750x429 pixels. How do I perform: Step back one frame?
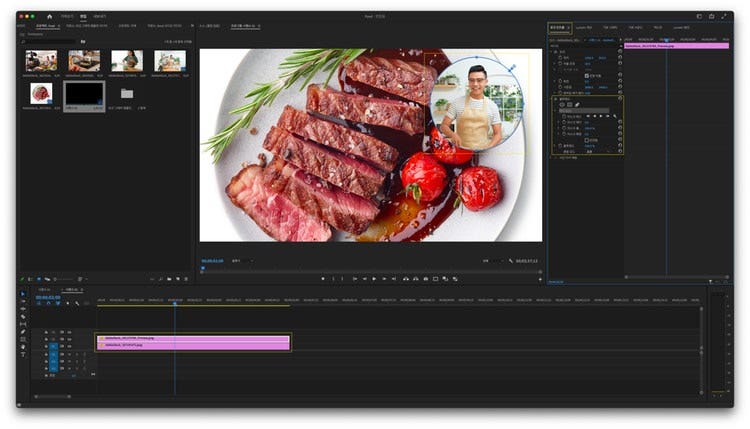click(364, 279)
